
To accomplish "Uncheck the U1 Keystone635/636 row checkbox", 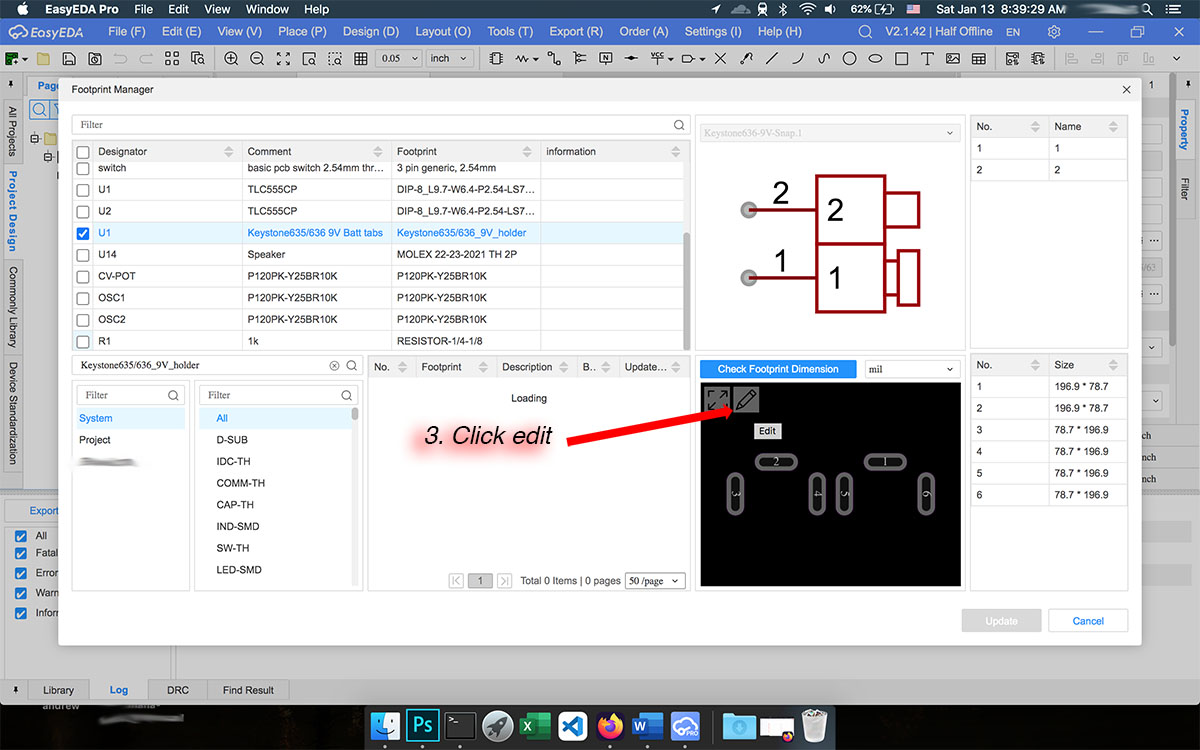I will (83, 233).
